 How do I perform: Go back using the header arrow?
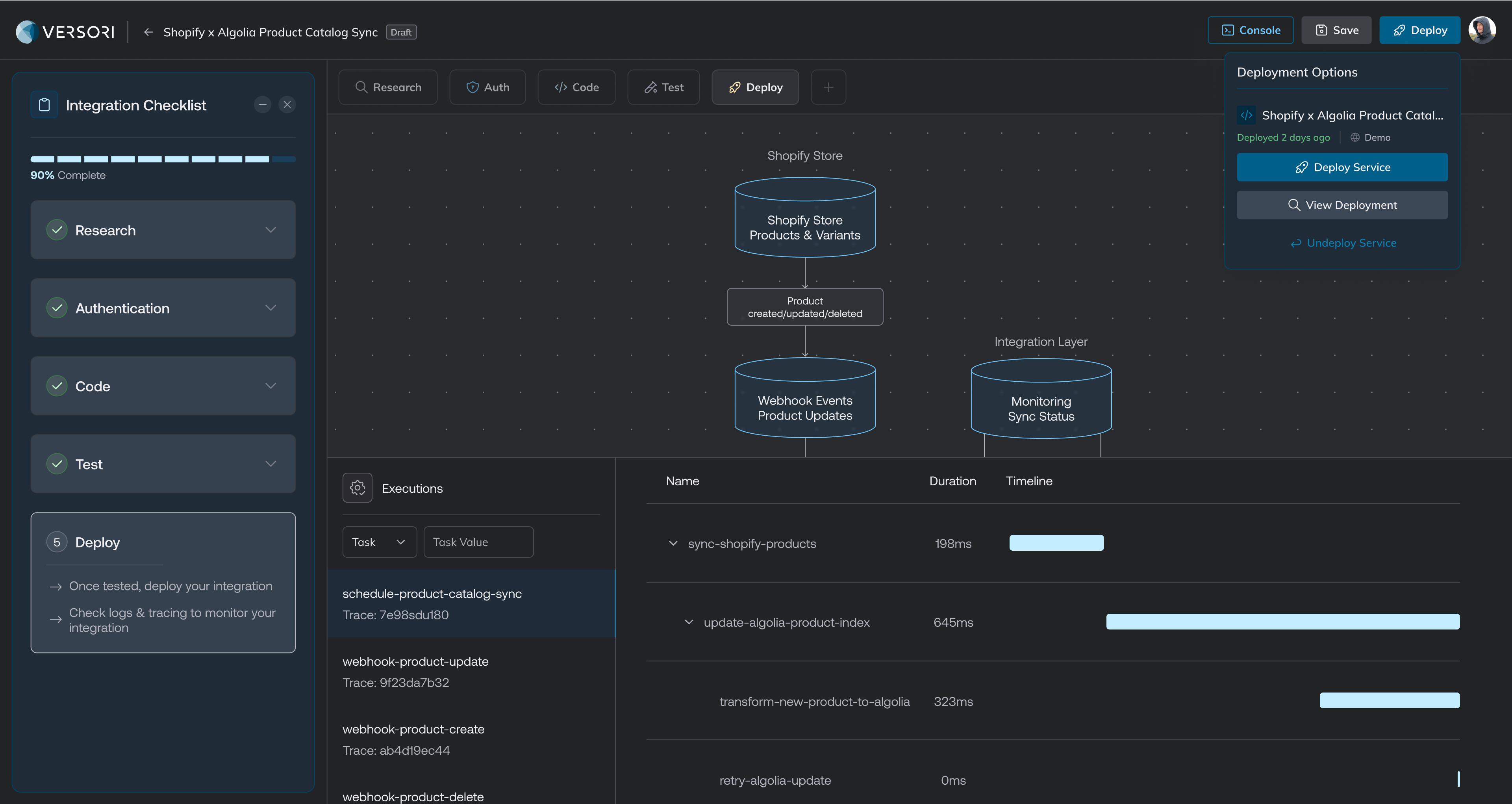(148, 32)
